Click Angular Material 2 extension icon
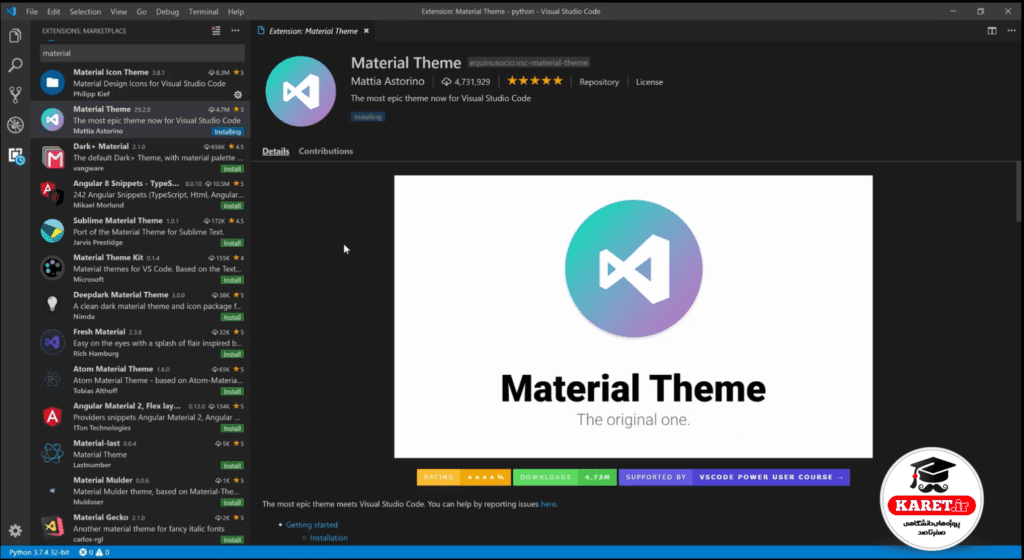Screen dimensions: 1024x560 pos(52,416)
